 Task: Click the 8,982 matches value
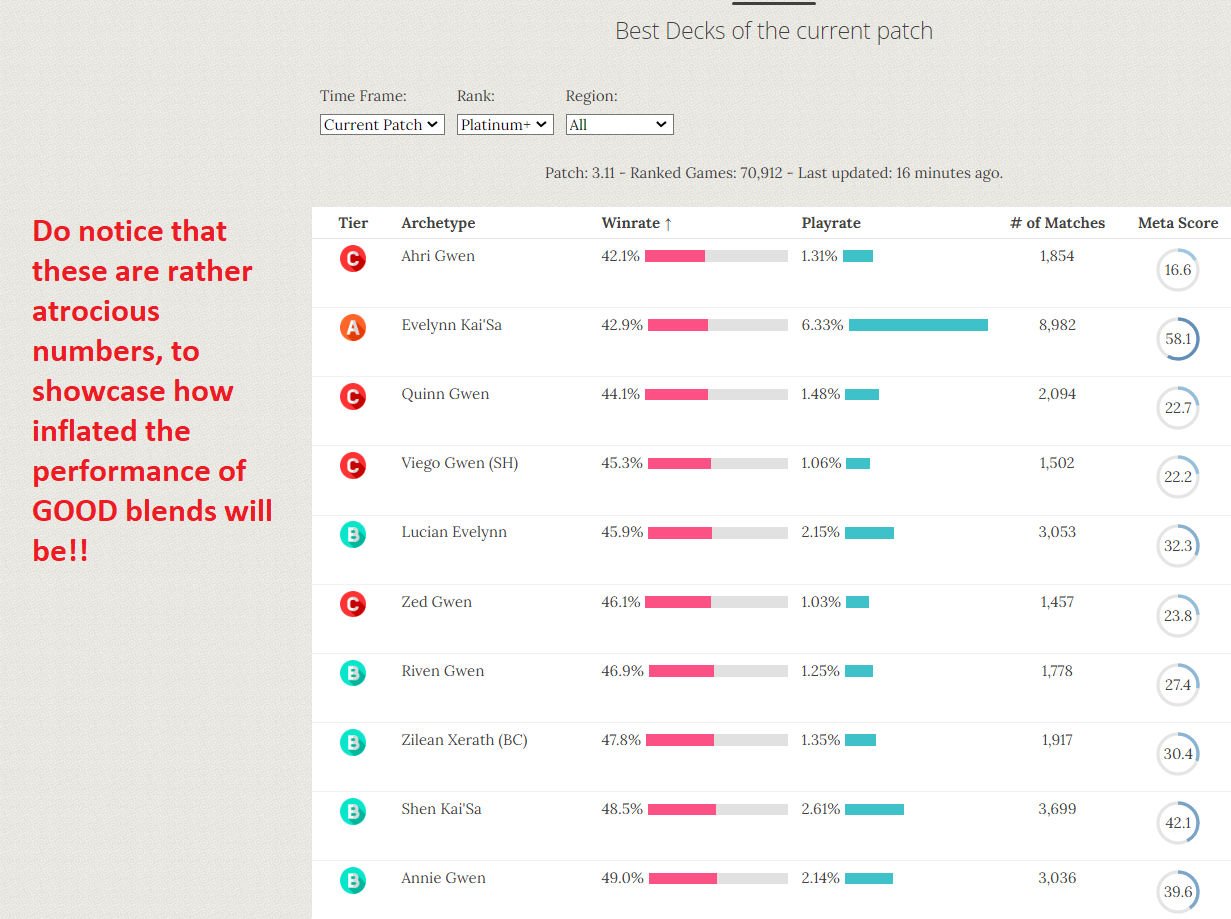(1057, 325)
